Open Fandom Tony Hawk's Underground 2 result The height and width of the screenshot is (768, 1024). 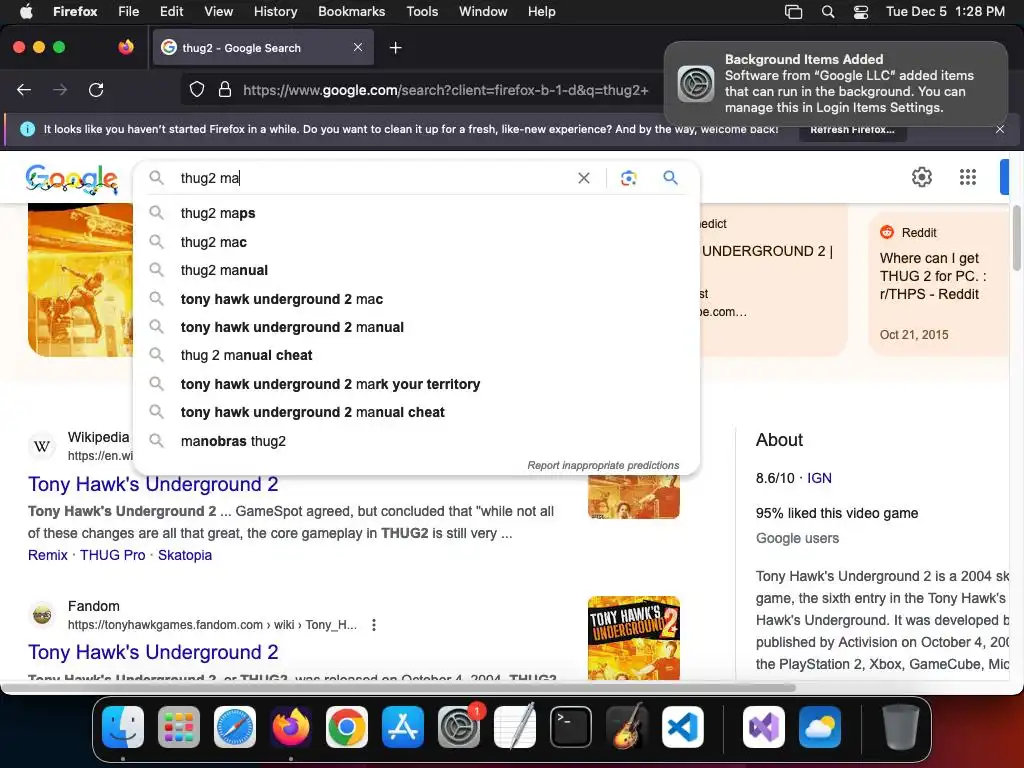[153, 652]
